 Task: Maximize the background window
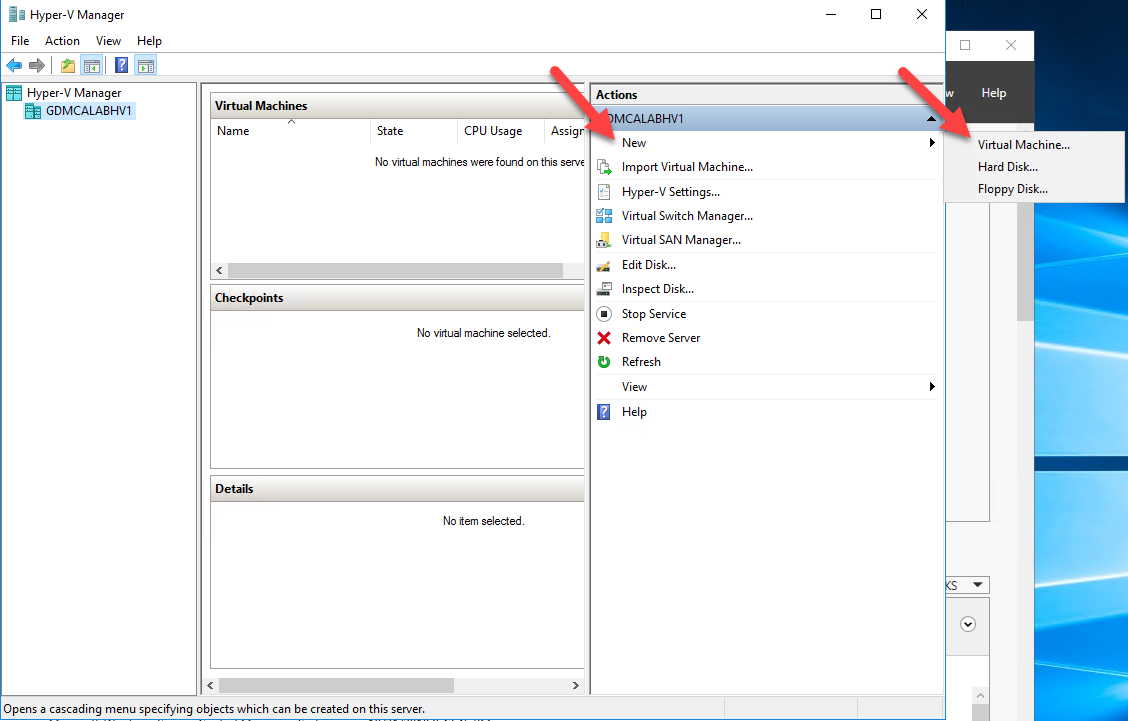tap(965, 45)
